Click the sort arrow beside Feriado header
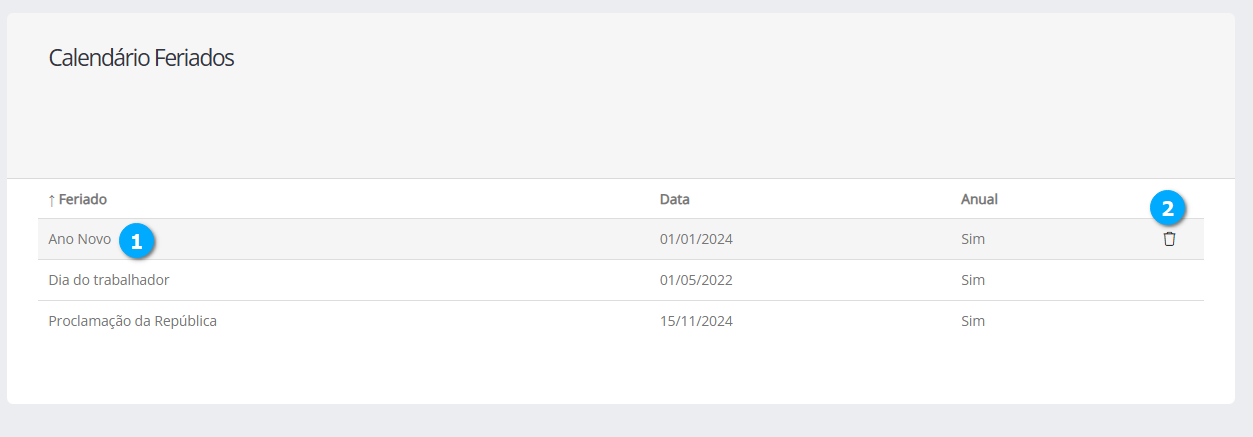Screen dimensions: 1253x437 pos(52,199)
